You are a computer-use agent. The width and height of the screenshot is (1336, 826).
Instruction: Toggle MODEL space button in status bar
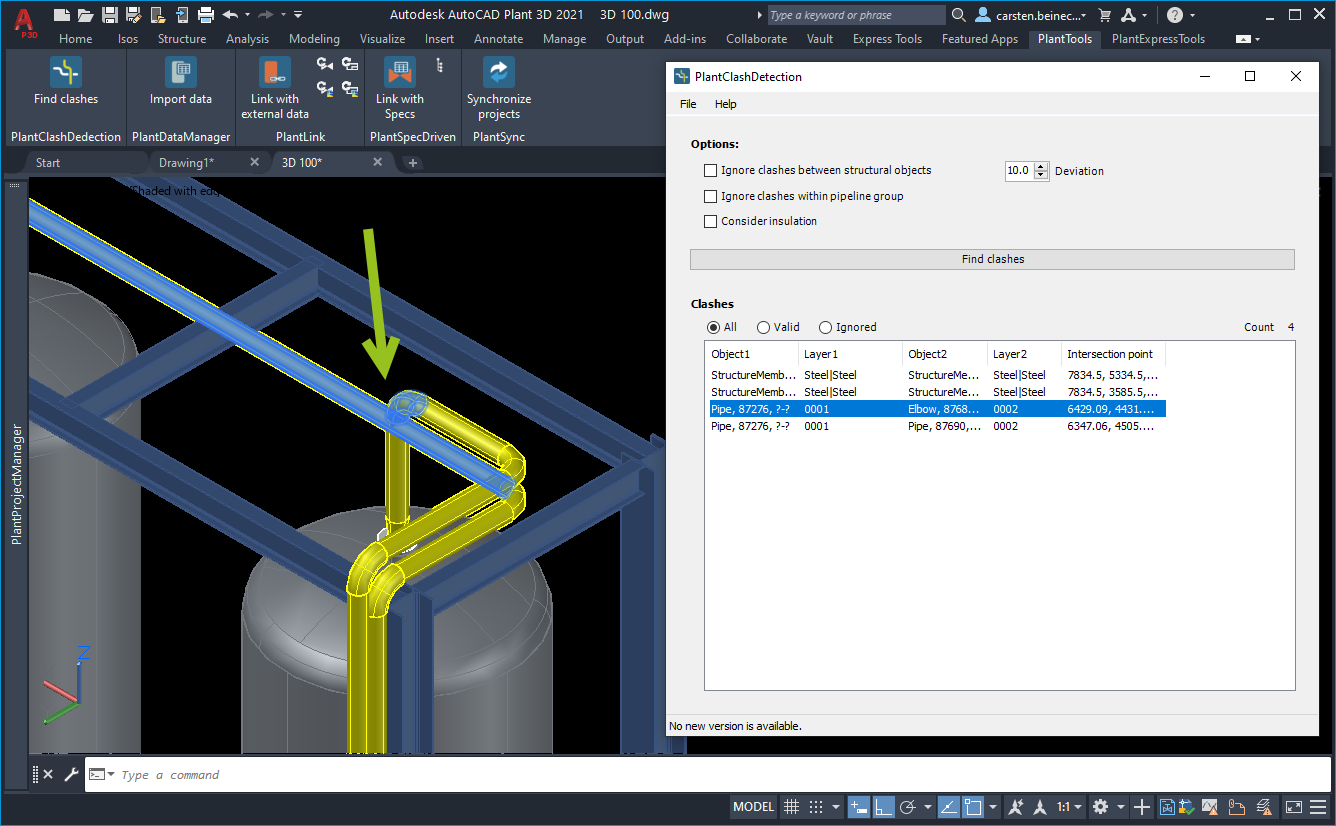[754, 807]
